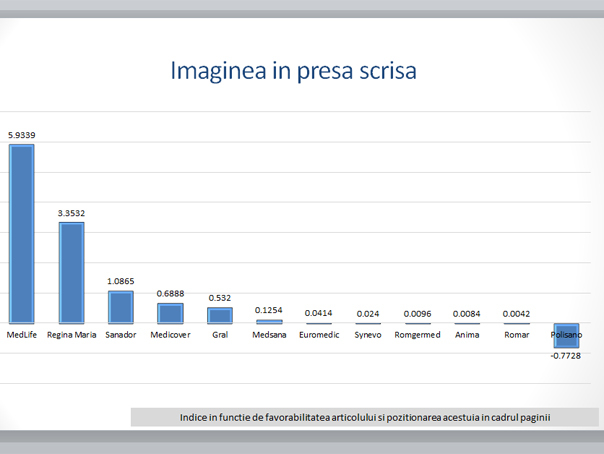This screenshot has height=454, width=604.
Task: Click the Euromedic axis label
Action: pos(319,335)
